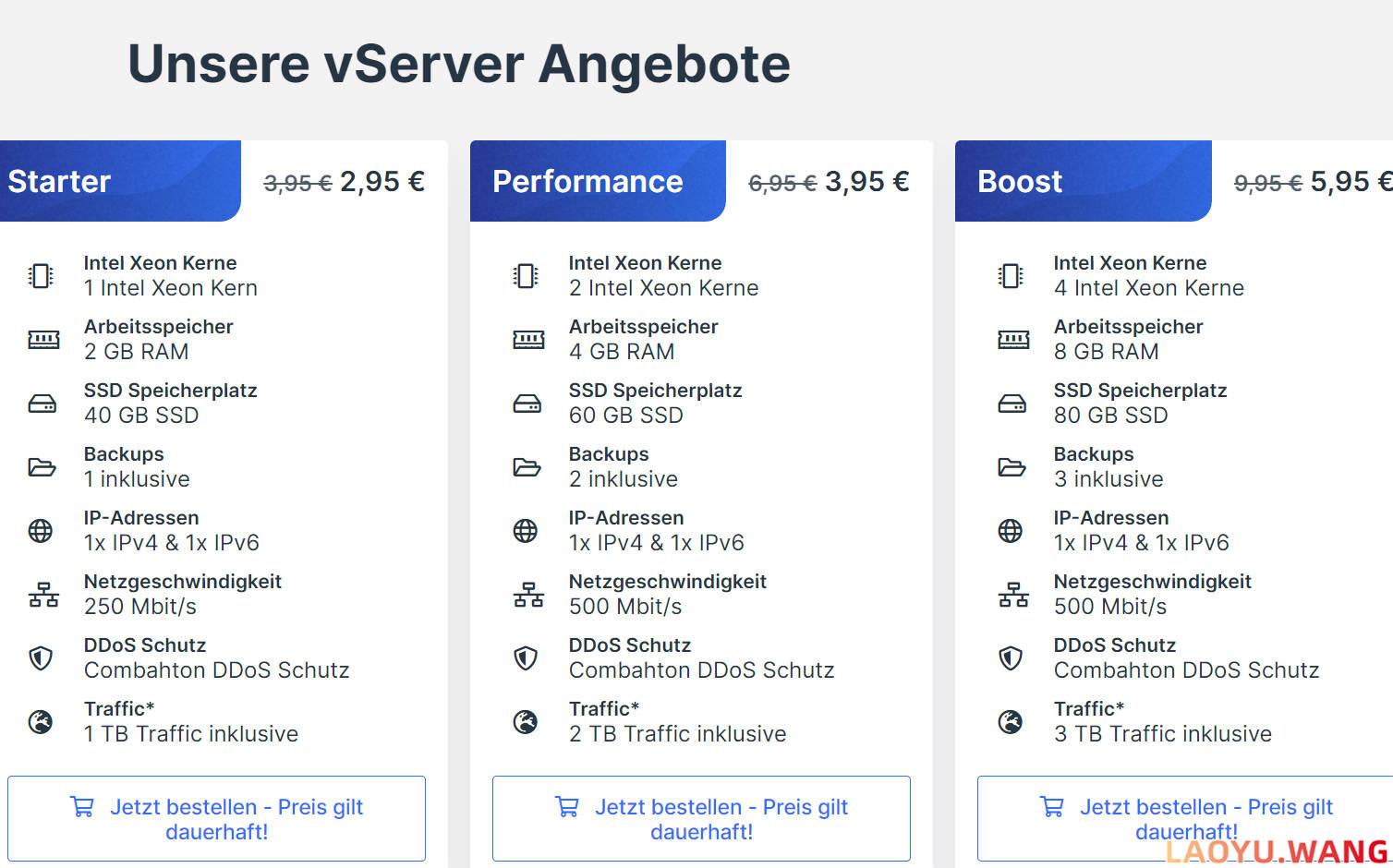Click CPU chip icon in Starter plan
Screen dimensions: 1393x868
(x=41, y=275)
